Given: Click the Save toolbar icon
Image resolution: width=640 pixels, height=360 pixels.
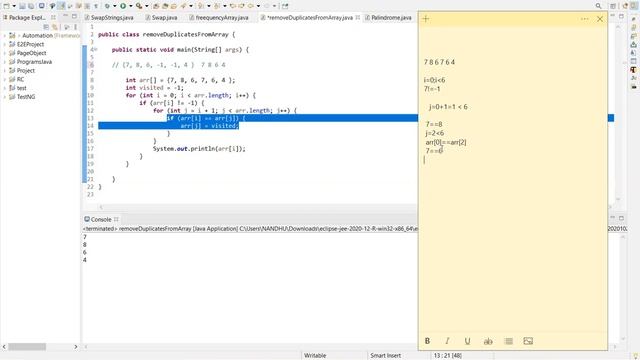Looking at the screenshot, I should pos(22,6).
